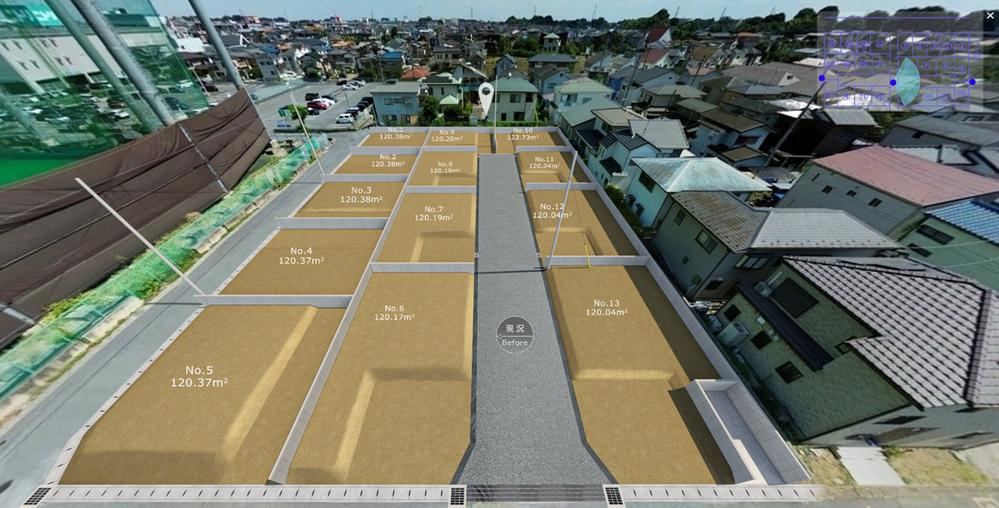
Task: Select lot label No.13 120.04m²
Action: coord(606,307)
